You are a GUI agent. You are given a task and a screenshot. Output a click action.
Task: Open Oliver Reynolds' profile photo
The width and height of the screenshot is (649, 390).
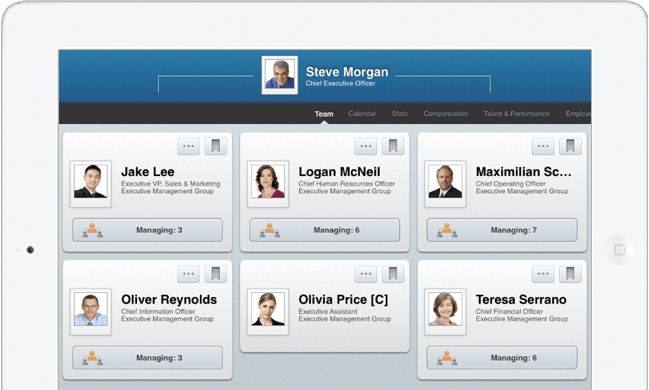(x=91, y=312)
